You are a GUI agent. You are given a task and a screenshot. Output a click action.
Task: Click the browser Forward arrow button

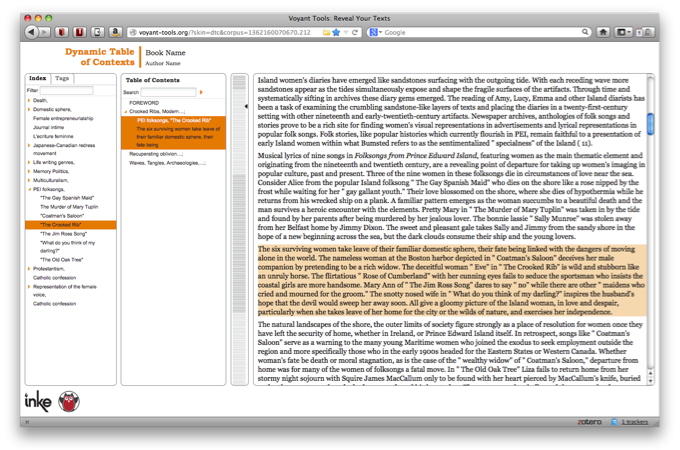point(44,32)
